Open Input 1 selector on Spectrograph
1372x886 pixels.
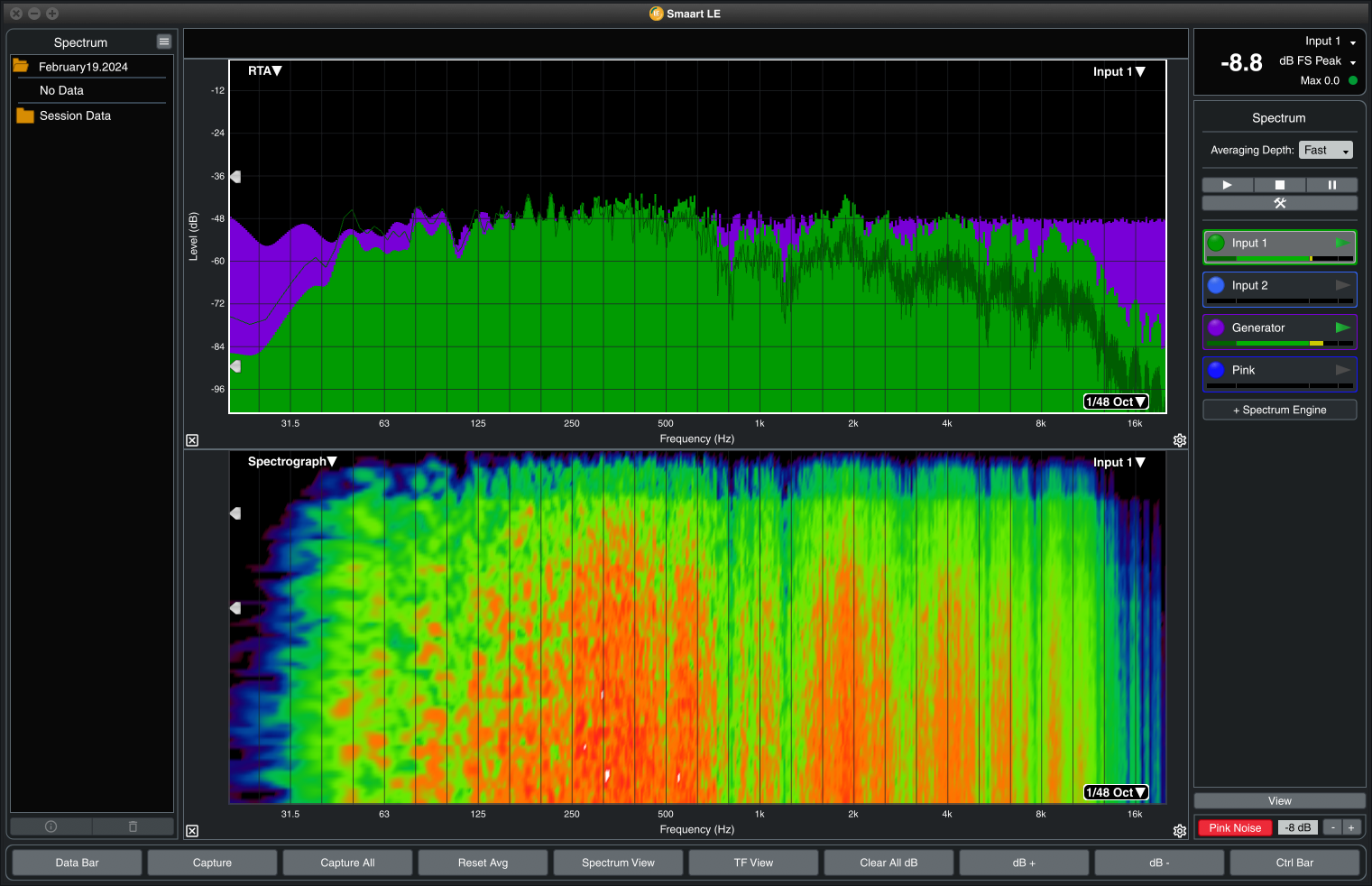(x=1119, y=462)
